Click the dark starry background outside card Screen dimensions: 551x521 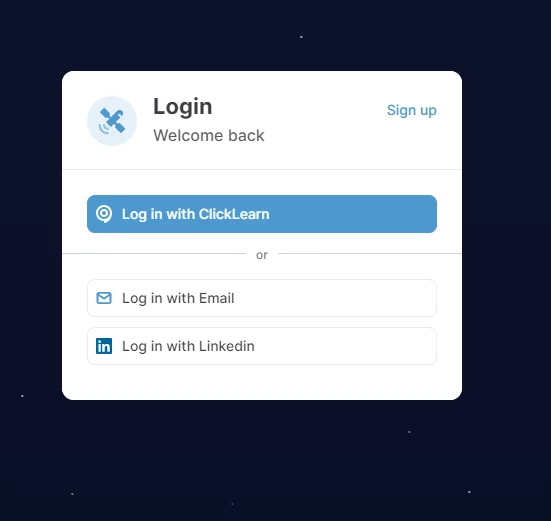pyautogui.click(x=506, y=246)
